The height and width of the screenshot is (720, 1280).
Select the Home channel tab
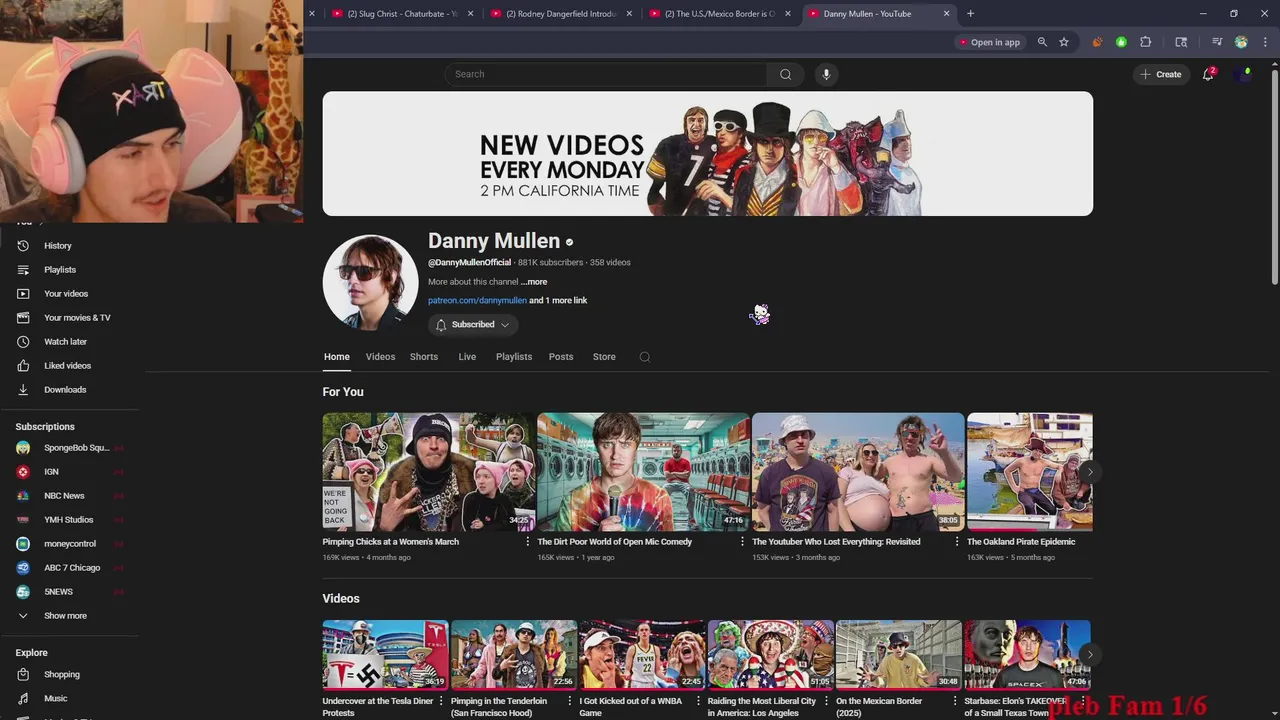tap(337, 357)
